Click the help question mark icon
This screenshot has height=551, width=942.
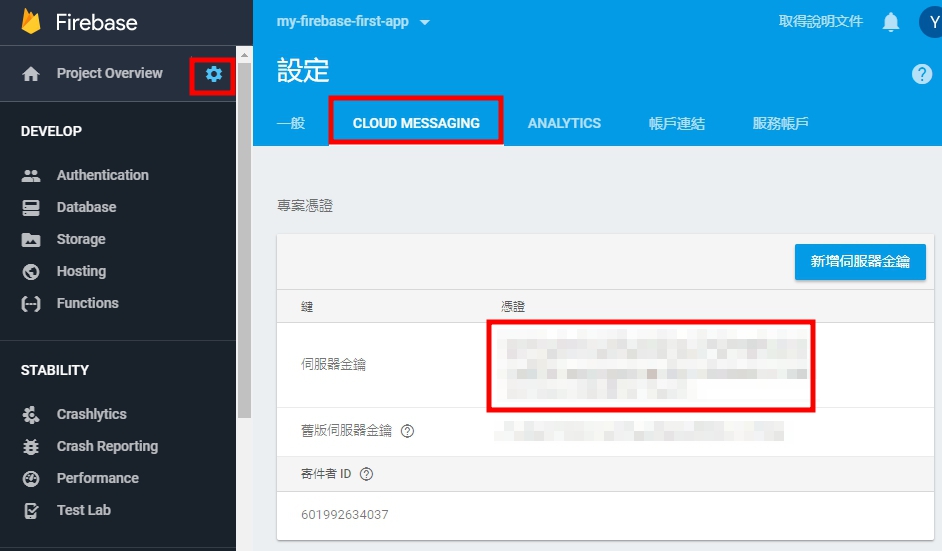pos(922,74)
